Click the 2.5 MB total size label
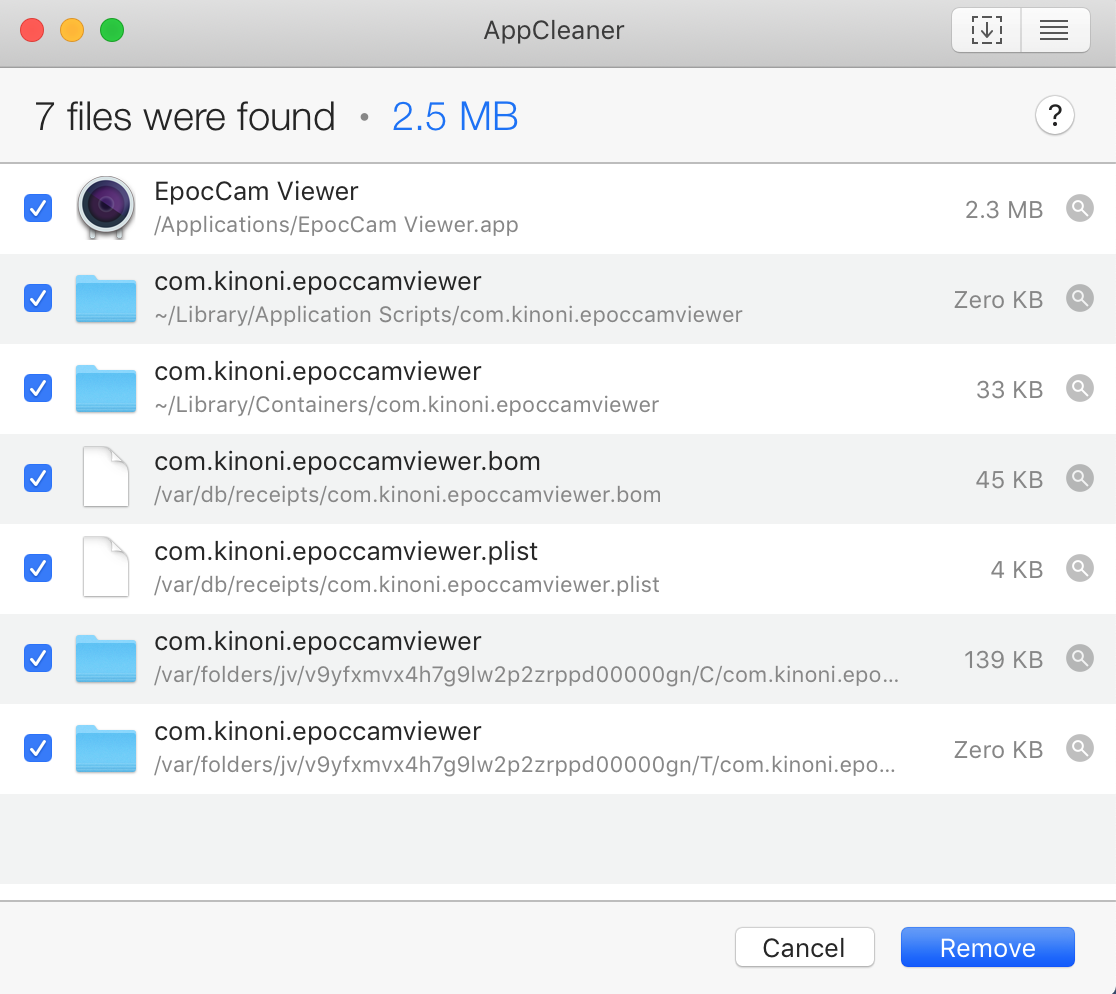This screenshot has height=994, width=1116. click(x=455, y=117)
